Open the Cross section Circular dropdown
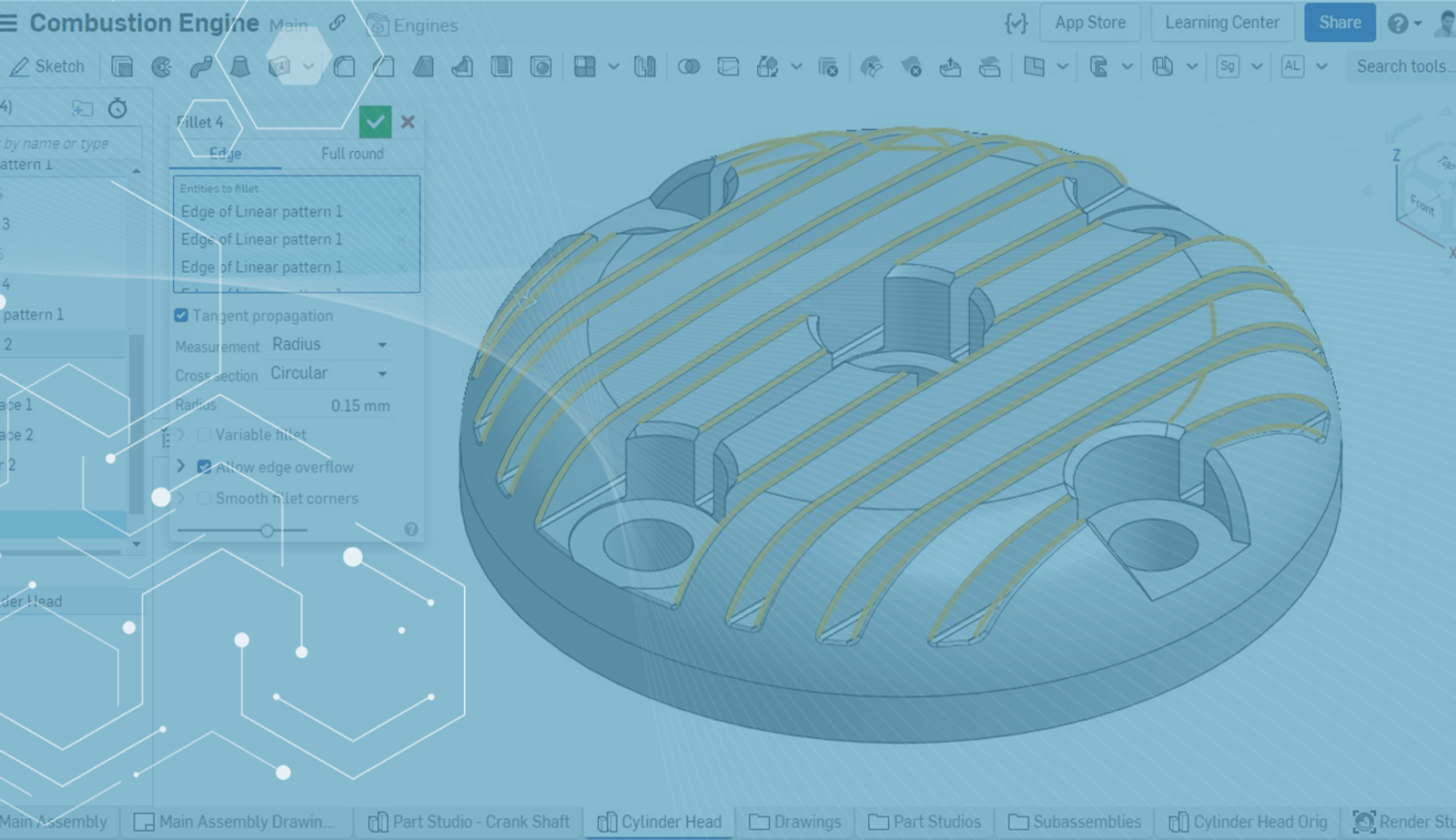Viewport: 1456px width, 840px height. tap(329, 374)
